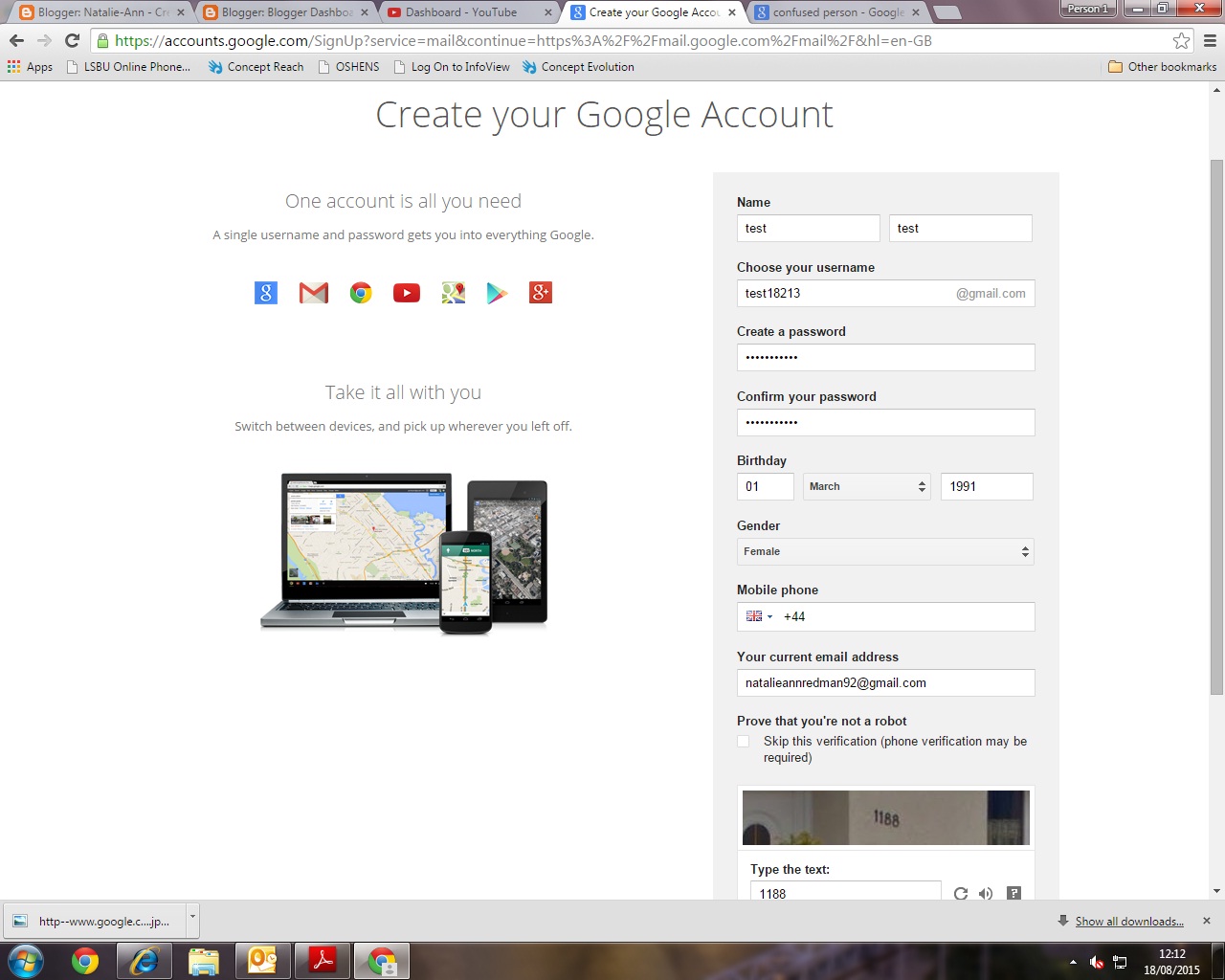Click the Gmail envelope icon
This screenshot has height=980, width=1225.
314,293
